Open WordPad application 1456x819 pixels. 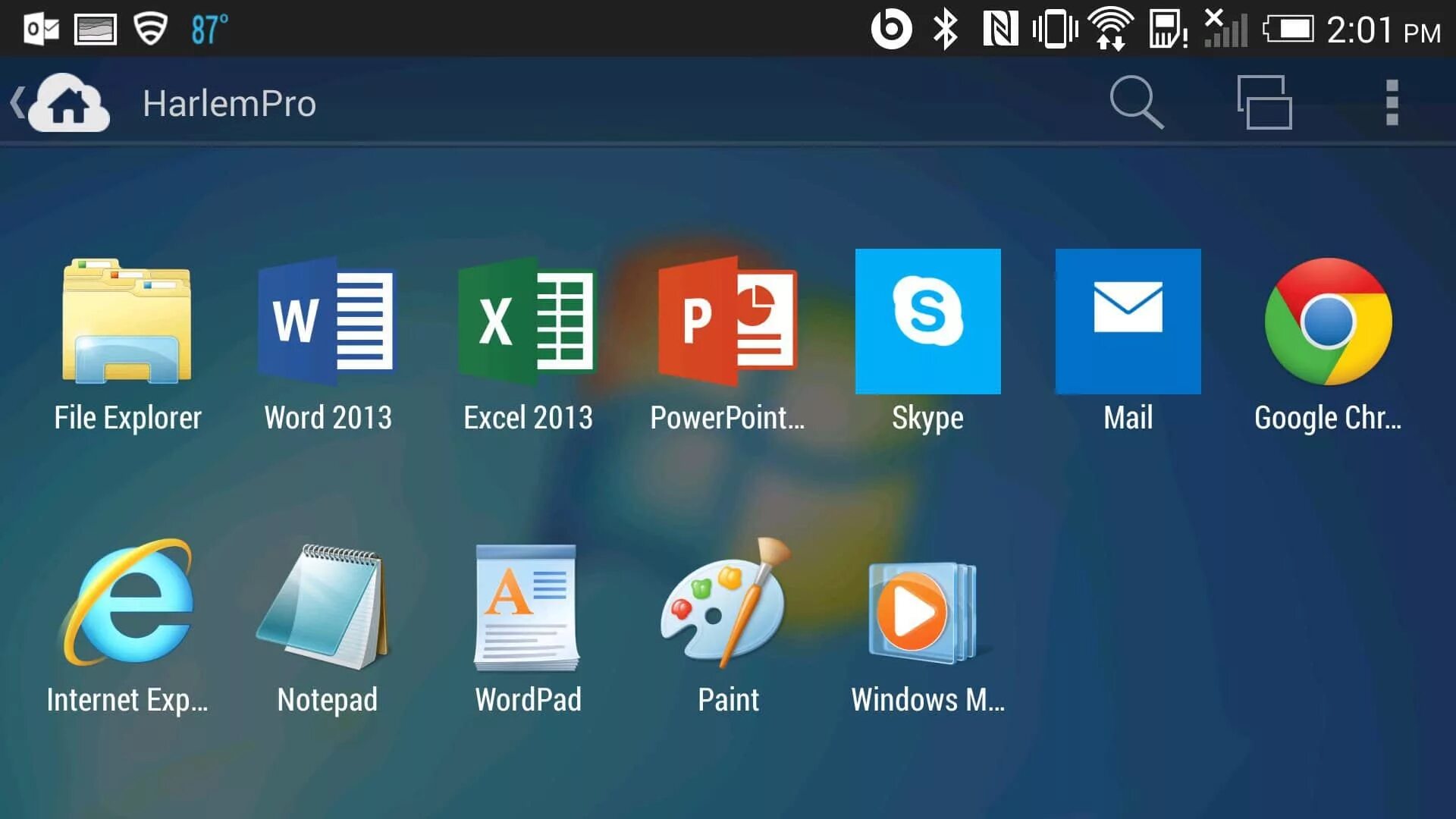click(528, 607)
